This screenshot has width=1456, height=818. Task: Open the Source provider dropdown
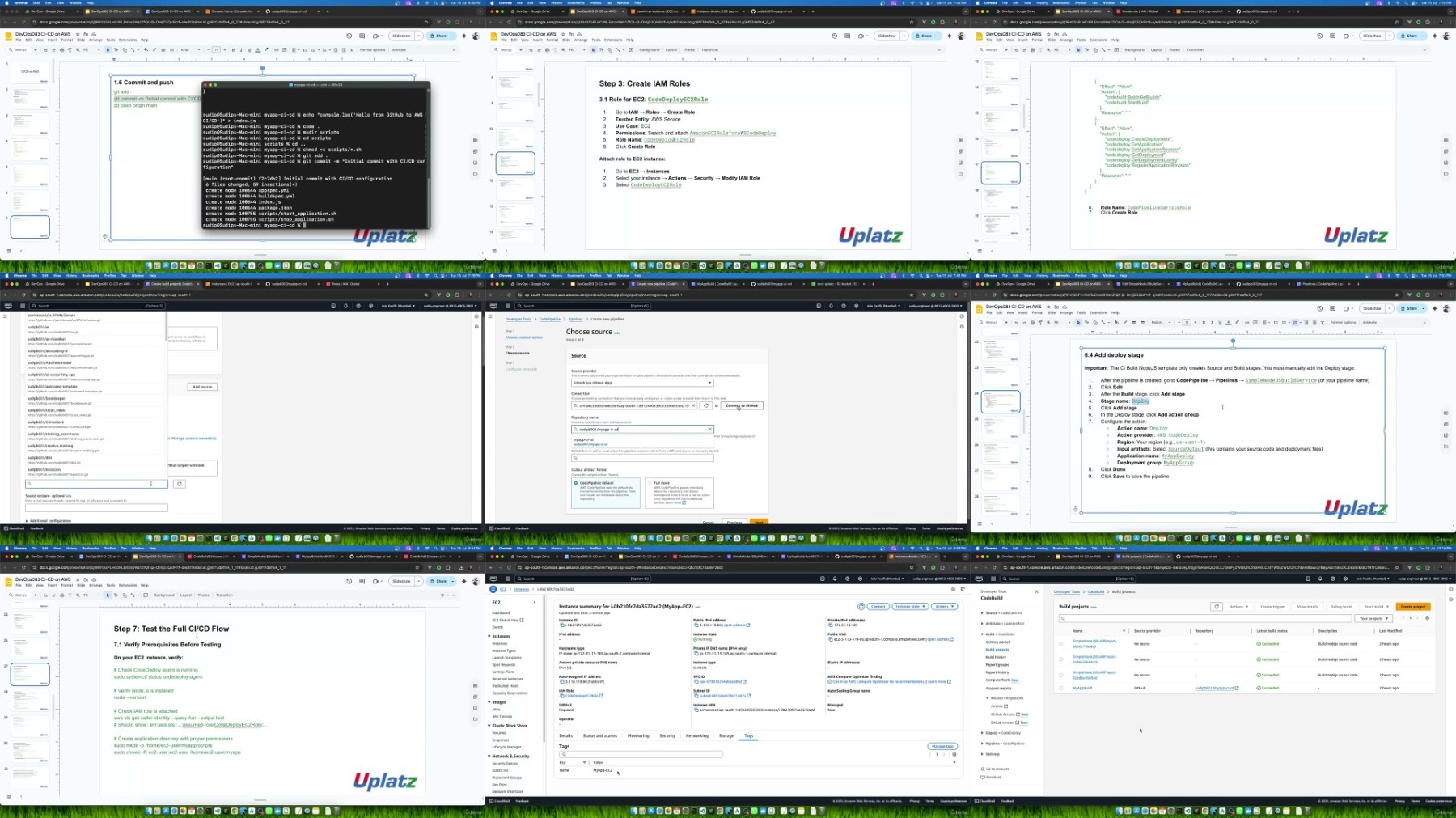coord(641,383)
